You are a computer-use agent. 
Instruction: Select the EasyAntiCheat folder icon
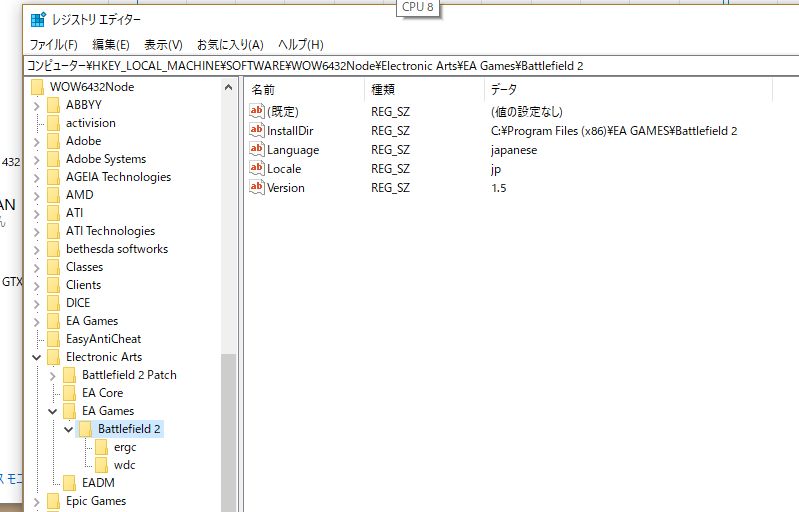(54, 339)
